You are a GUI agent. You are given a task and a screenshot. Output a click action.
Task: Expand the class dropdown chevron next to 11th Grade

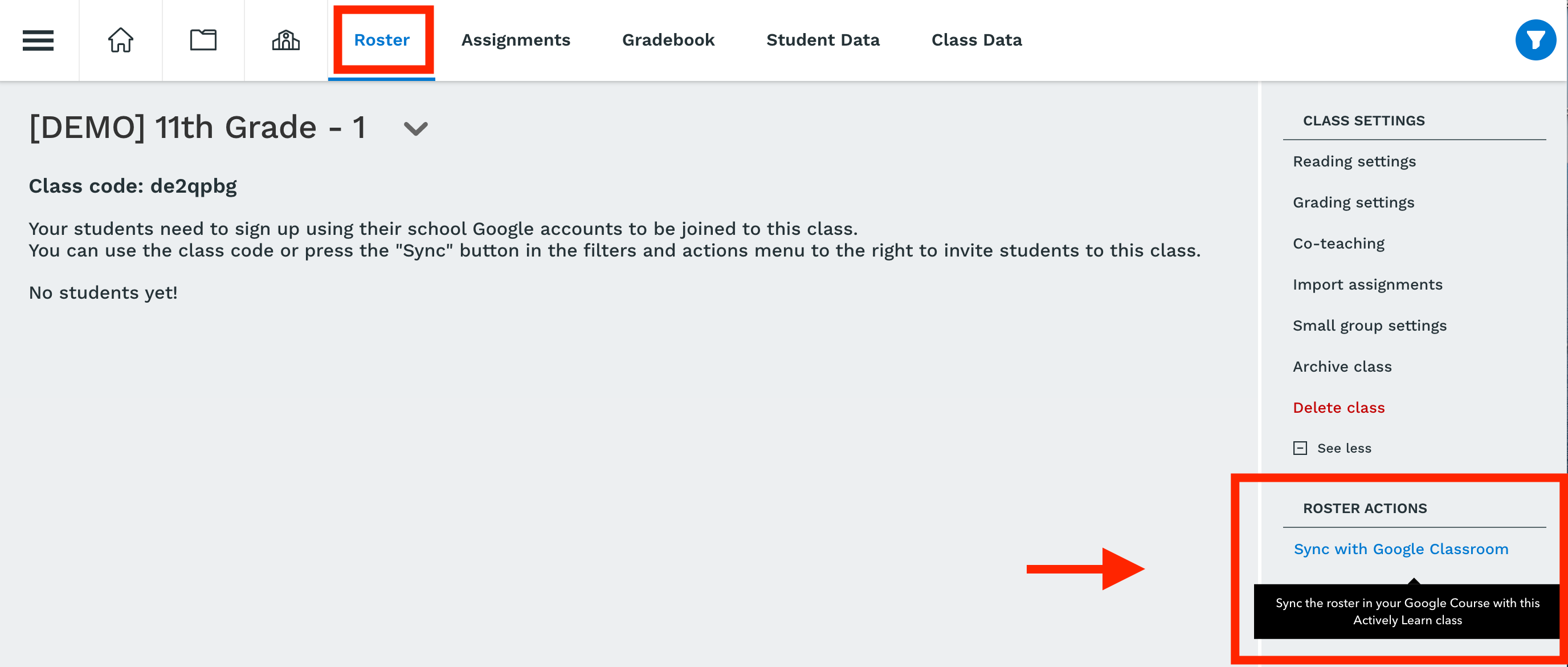click(x=419, y=128)
